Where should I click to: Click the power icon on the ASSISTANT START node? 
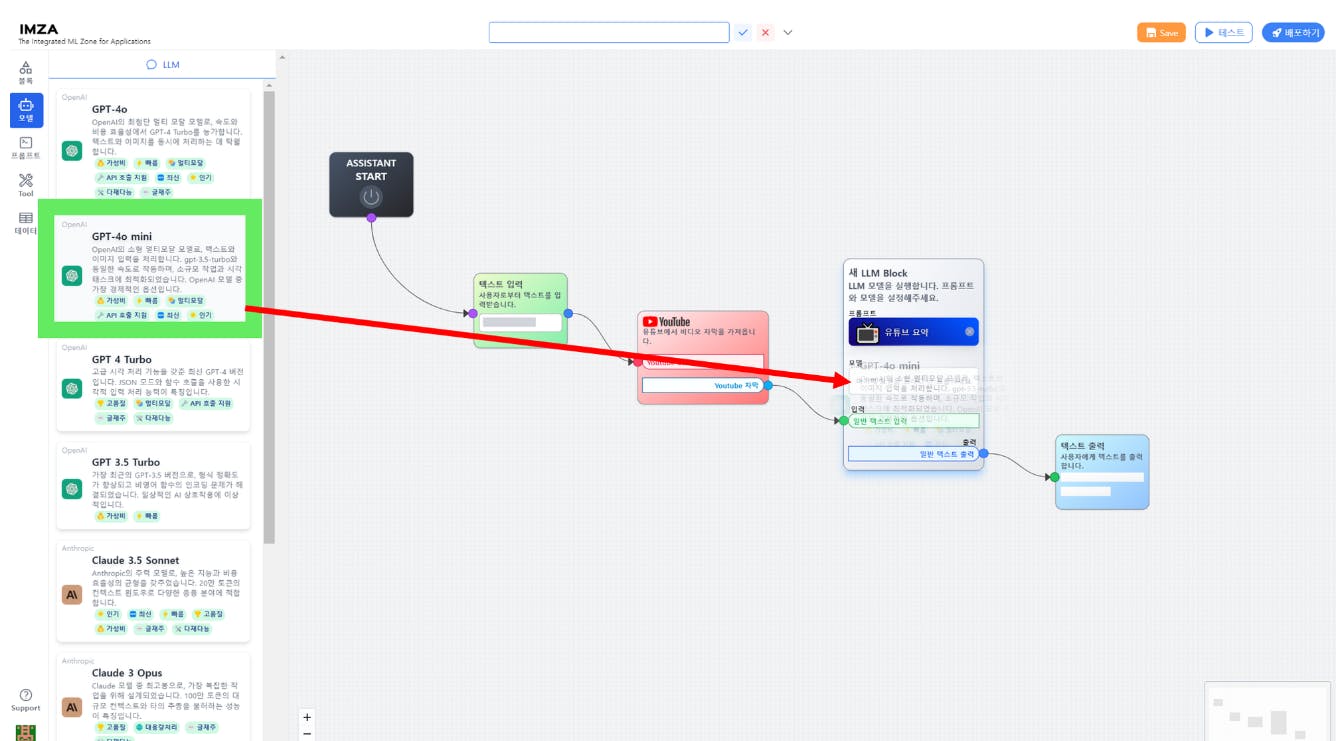(371, 197)
